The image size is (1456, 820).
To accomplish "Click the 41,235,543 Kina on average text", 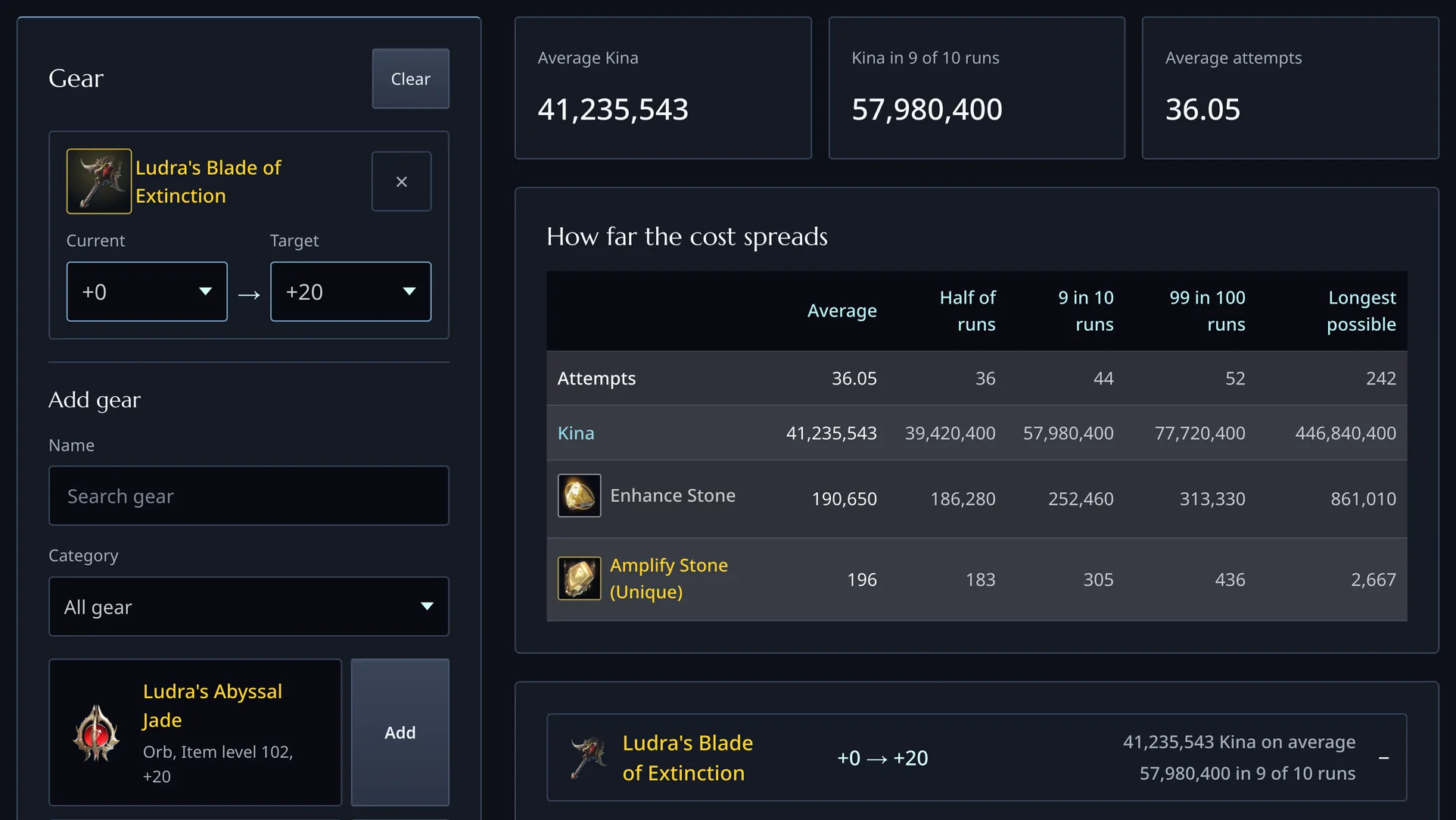I will click(x=1239, y=742).
